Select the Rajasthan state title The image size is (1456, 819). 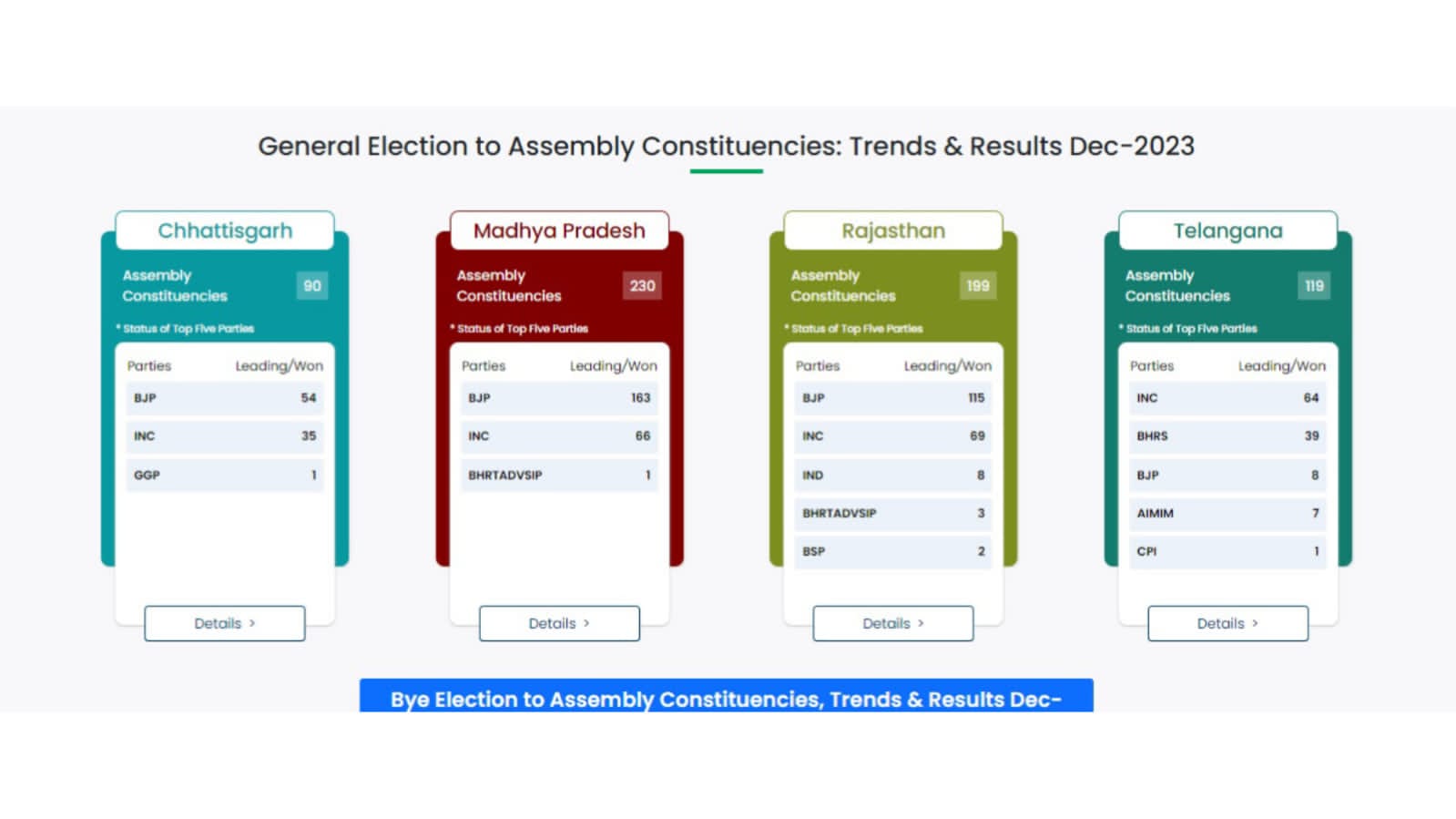(x=893, y=230)
